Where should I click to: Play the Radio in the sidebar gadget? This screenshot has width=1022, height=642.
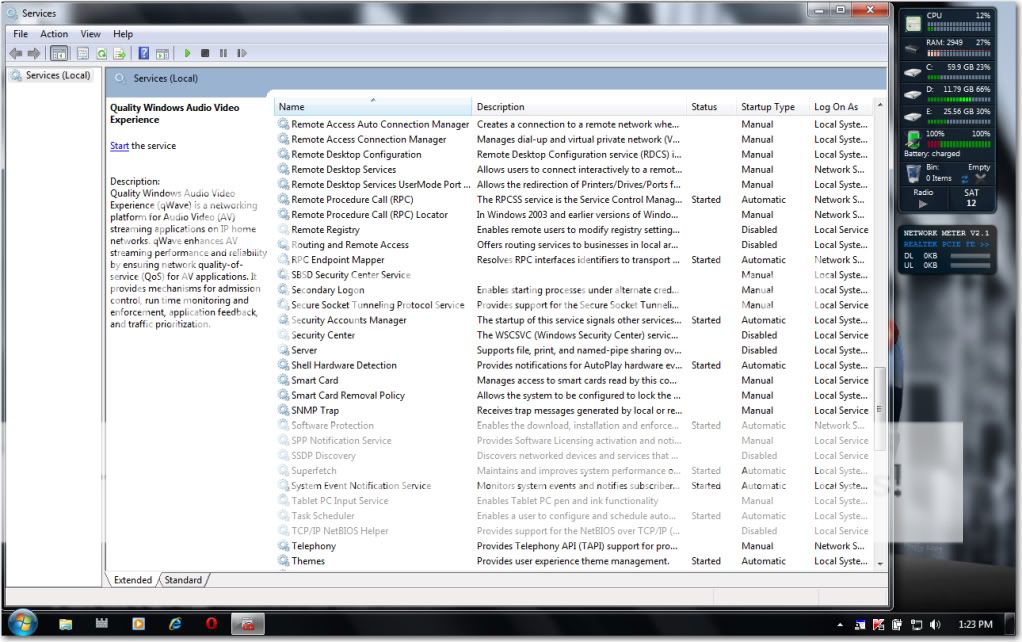coord(923,203)
